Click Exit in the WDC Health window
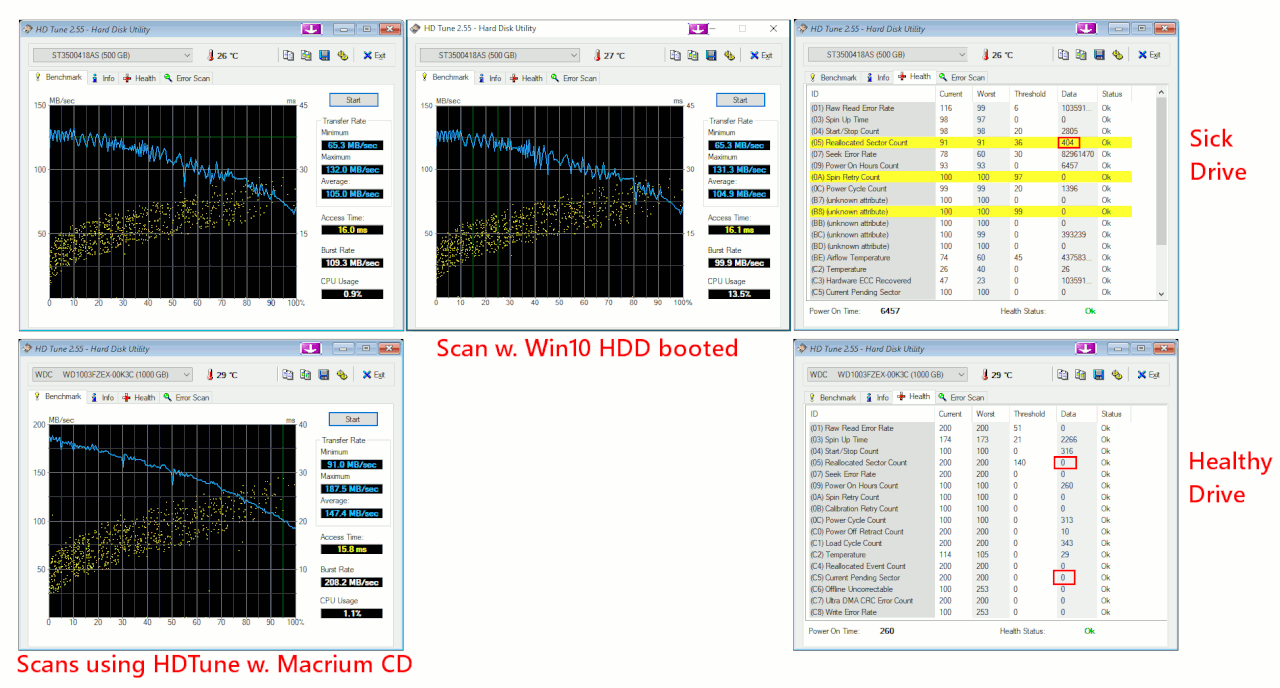The height and width of the screenshot is (688, 1280). (1149, 374)
